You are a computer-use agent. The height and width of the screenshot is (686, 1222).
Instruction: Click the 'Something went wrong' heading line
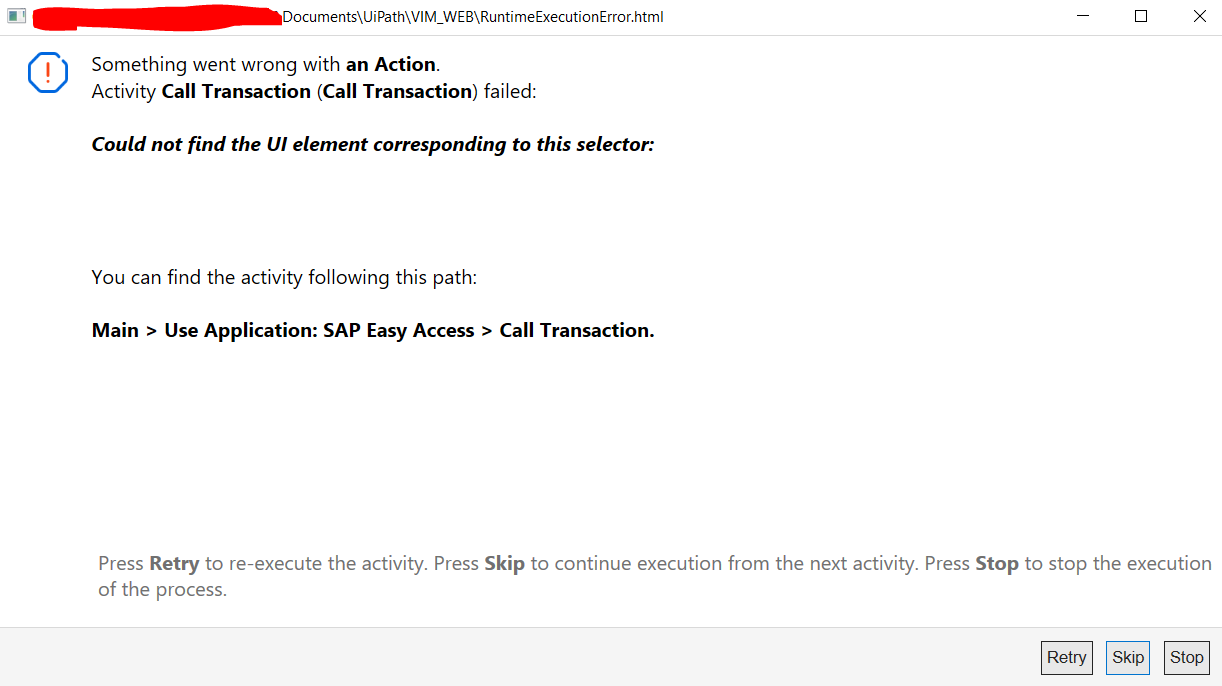(265, 64)
